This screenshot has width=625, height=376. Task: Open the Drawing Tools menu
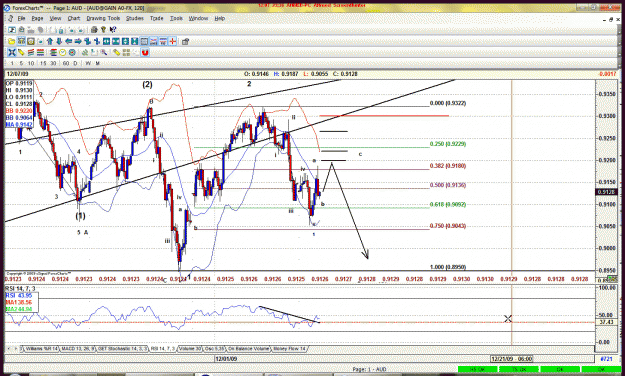(x=103, y=18)
